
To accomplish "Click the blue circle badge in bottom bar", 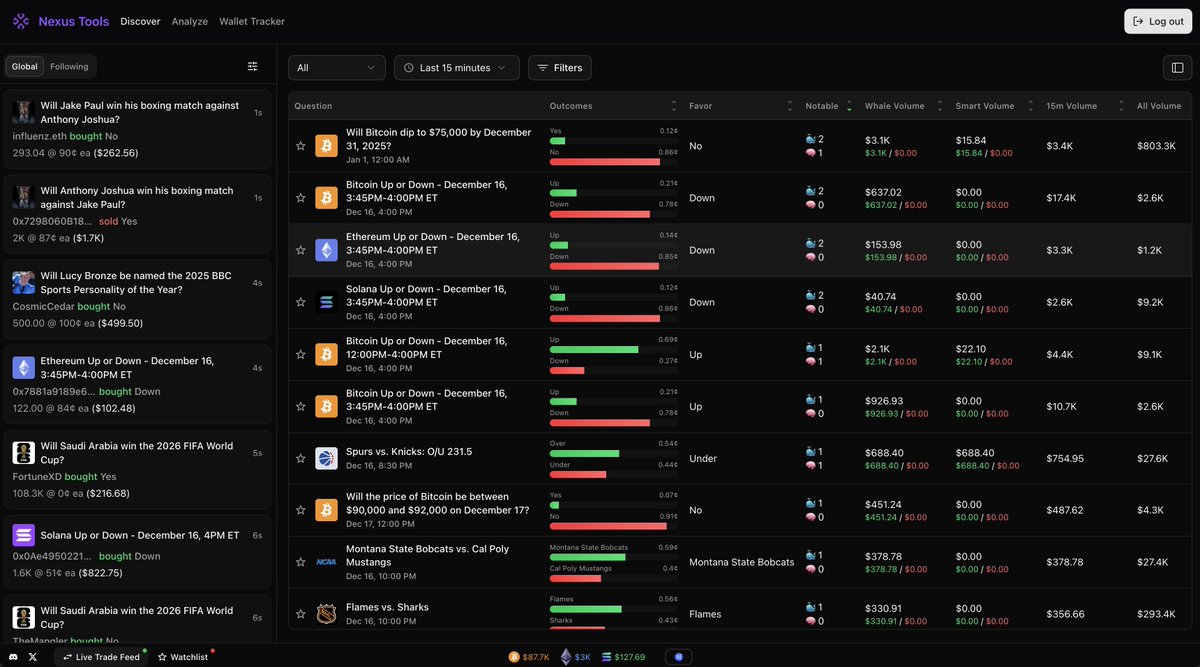I will [x=678, y=657].
